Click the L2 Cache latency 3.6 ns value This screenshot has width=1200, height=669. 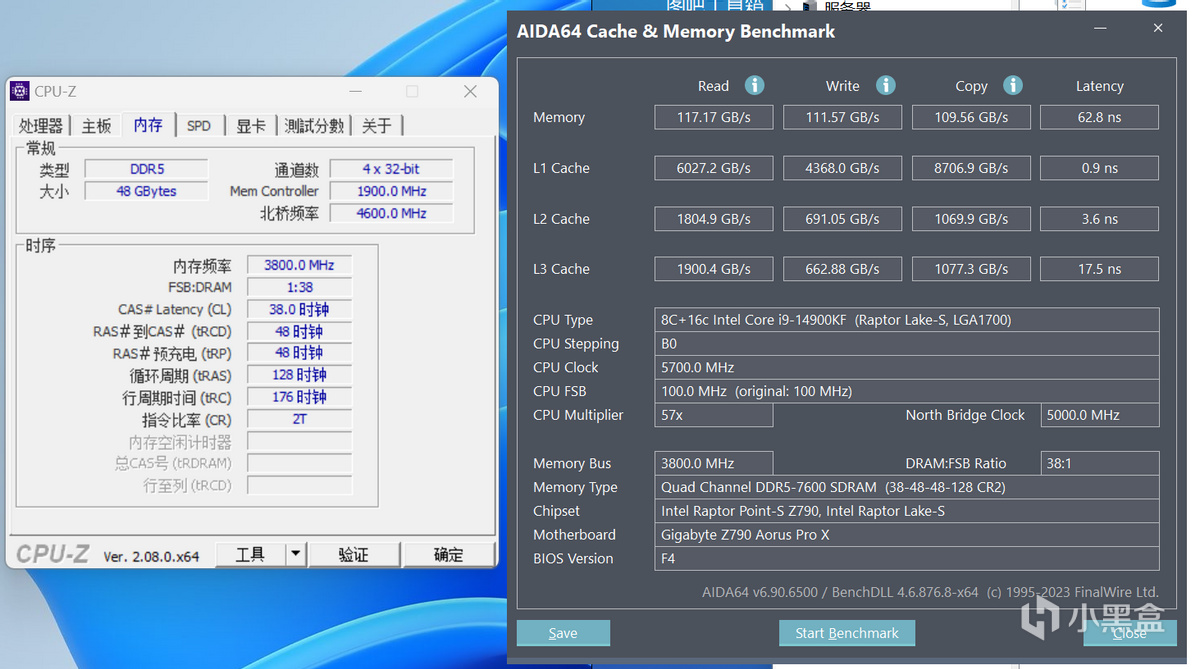pyautogui.click(x=1100, y=219)
